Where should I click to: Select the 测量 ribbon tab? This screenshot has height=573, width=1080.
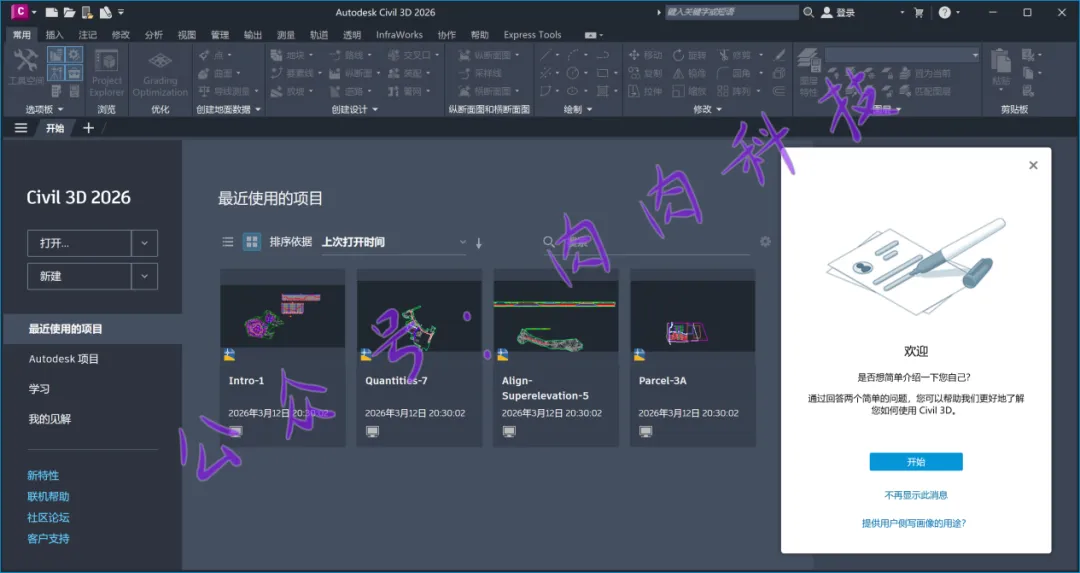(x=286, y=35)
